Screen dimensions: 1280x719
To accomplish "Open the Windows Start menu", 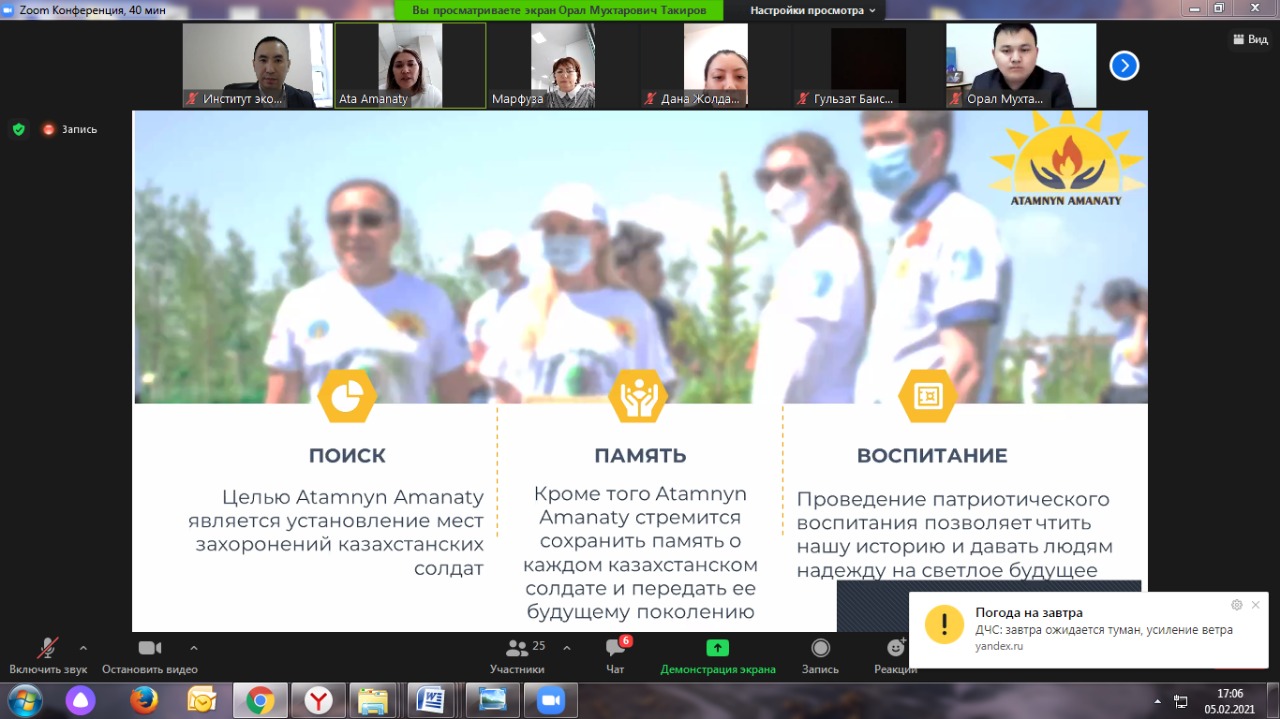I will pos(24,700).
